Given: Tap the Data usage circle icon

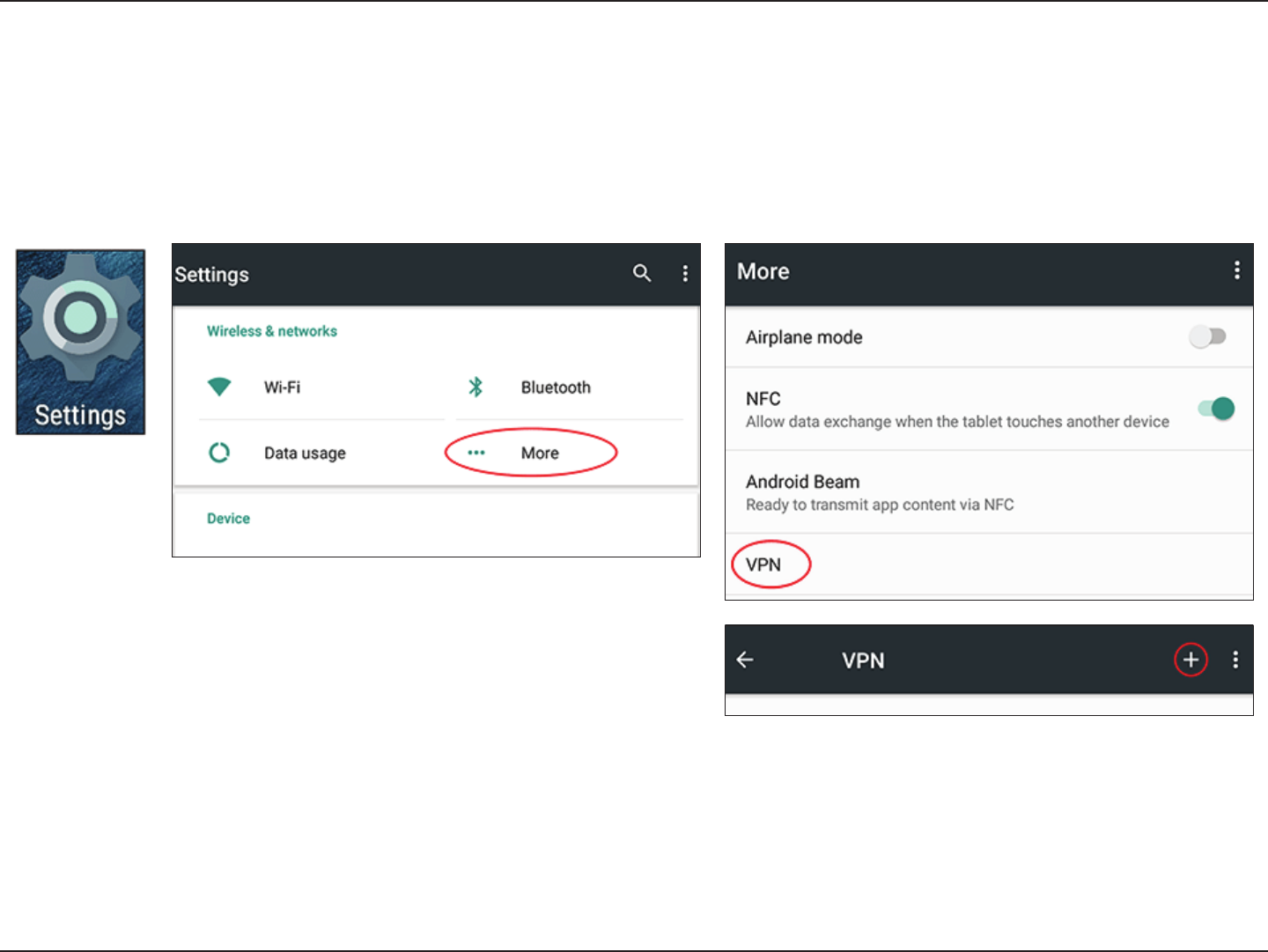Looking at the screenshot, I should pyautogui.click(x=219, y=453).
